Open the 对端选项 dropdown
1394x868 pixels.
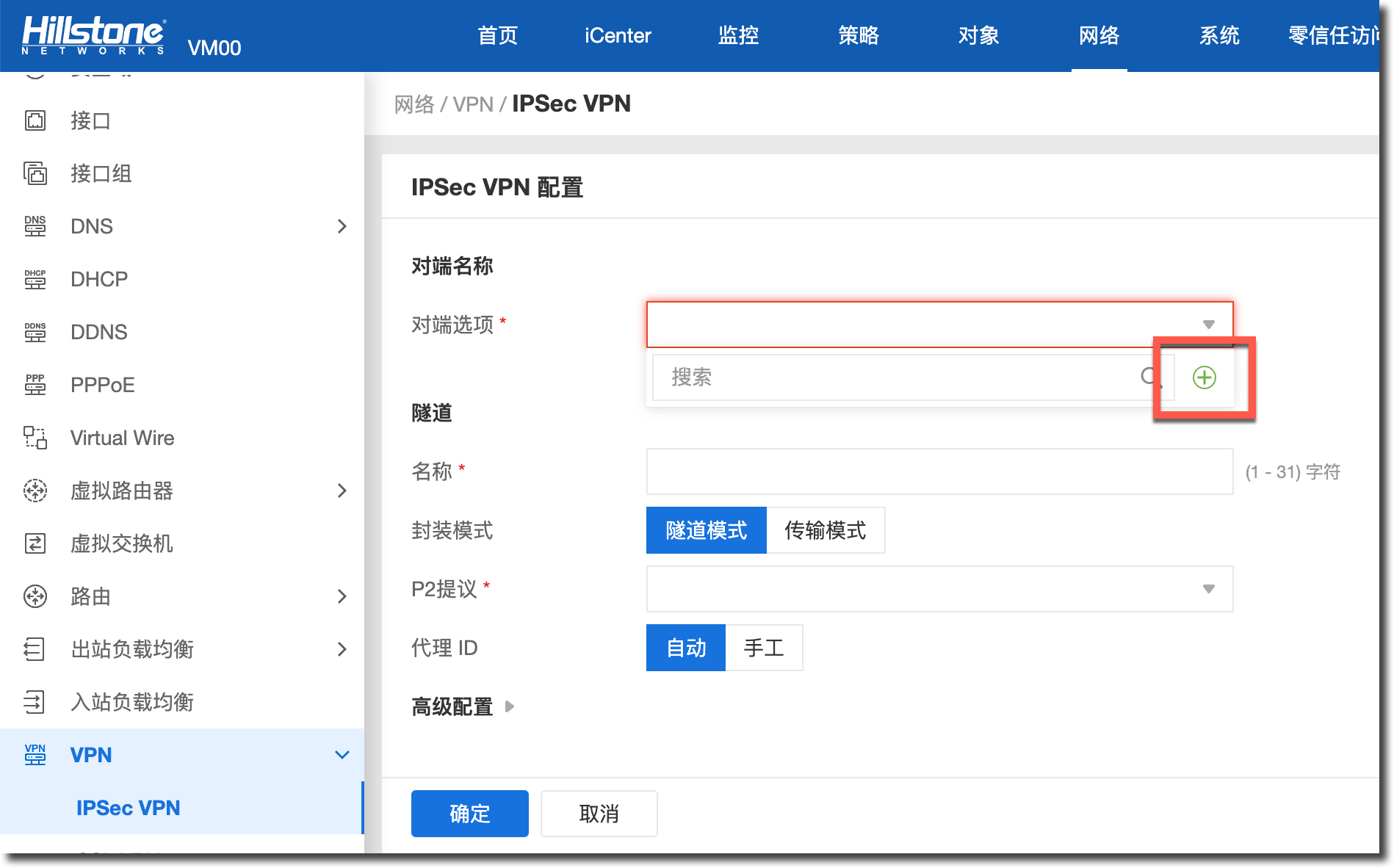pyautogui.click(x=939, y=324)
